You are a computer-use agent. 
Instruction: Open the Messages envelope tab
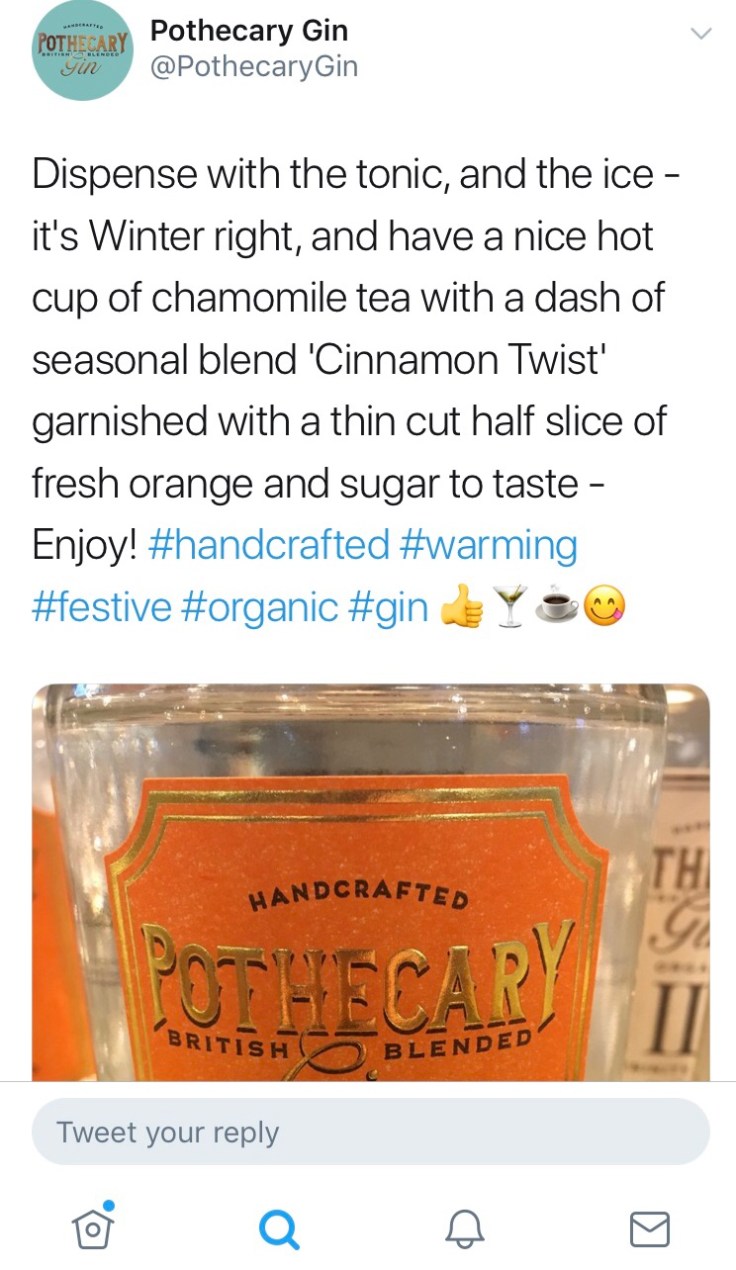tap(649, 1229)
